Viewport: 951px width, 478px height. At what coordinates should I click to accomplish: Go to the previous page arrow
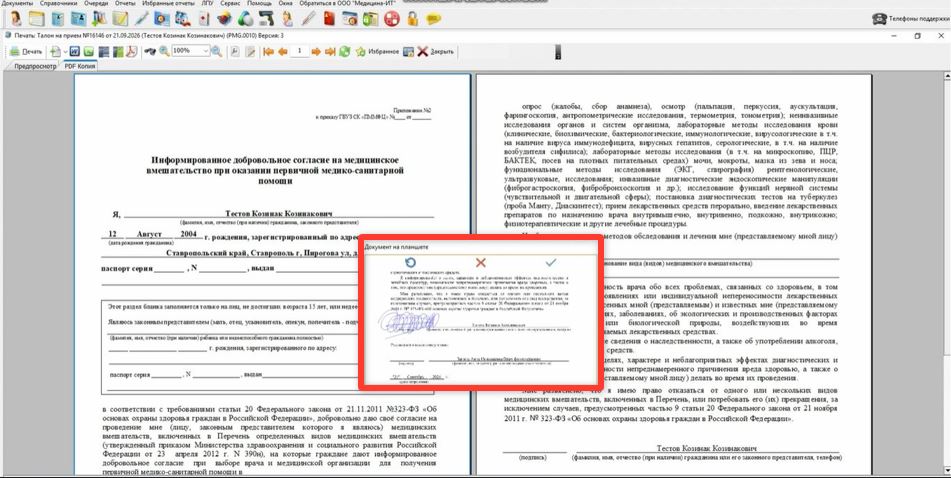point(283,52)
